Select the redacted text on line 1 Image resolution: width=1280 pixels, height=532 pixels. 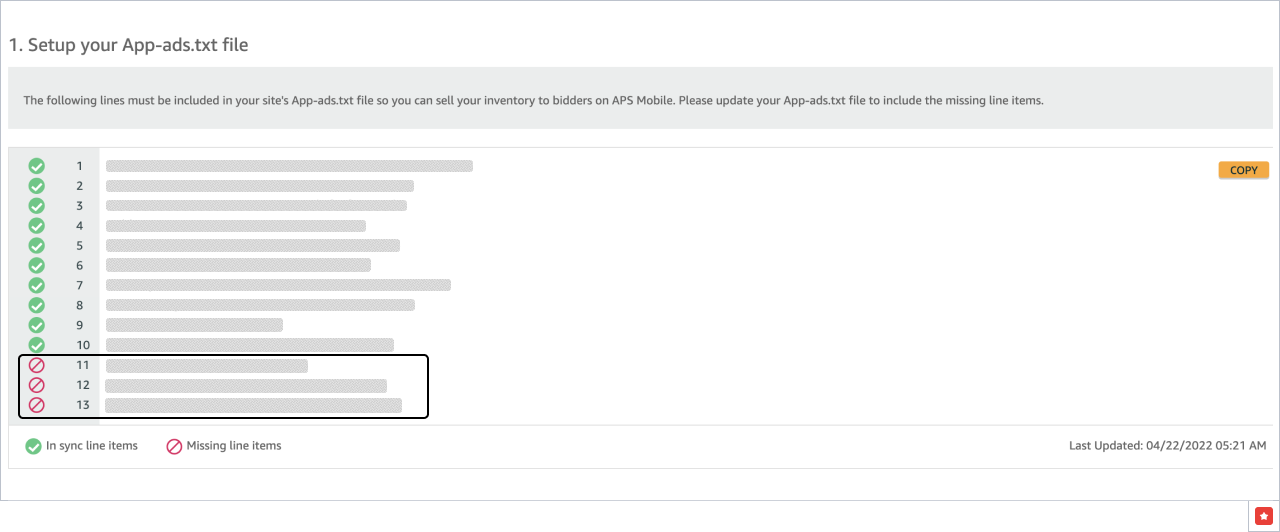click(289, 166)
